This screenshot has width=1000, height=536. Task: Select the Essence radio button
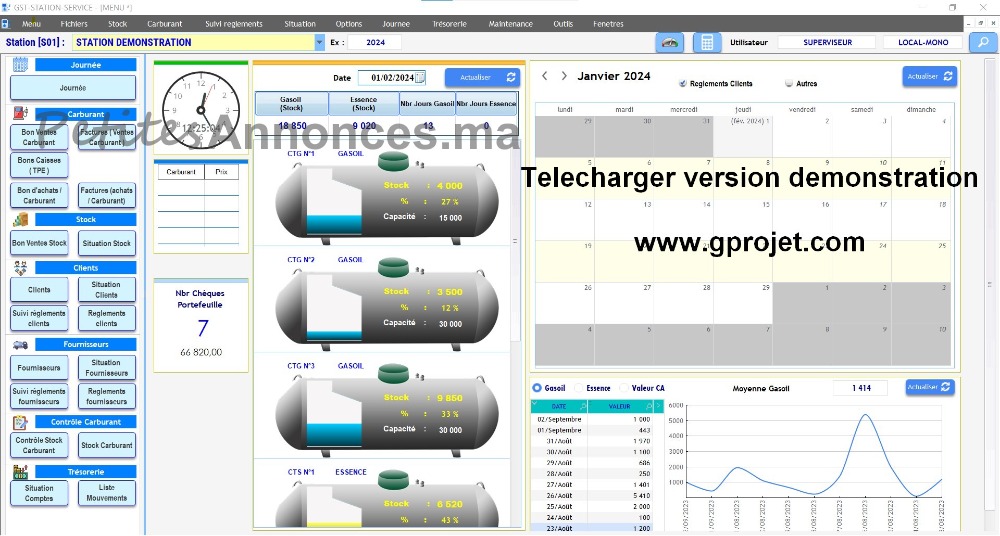coord(578,388)
